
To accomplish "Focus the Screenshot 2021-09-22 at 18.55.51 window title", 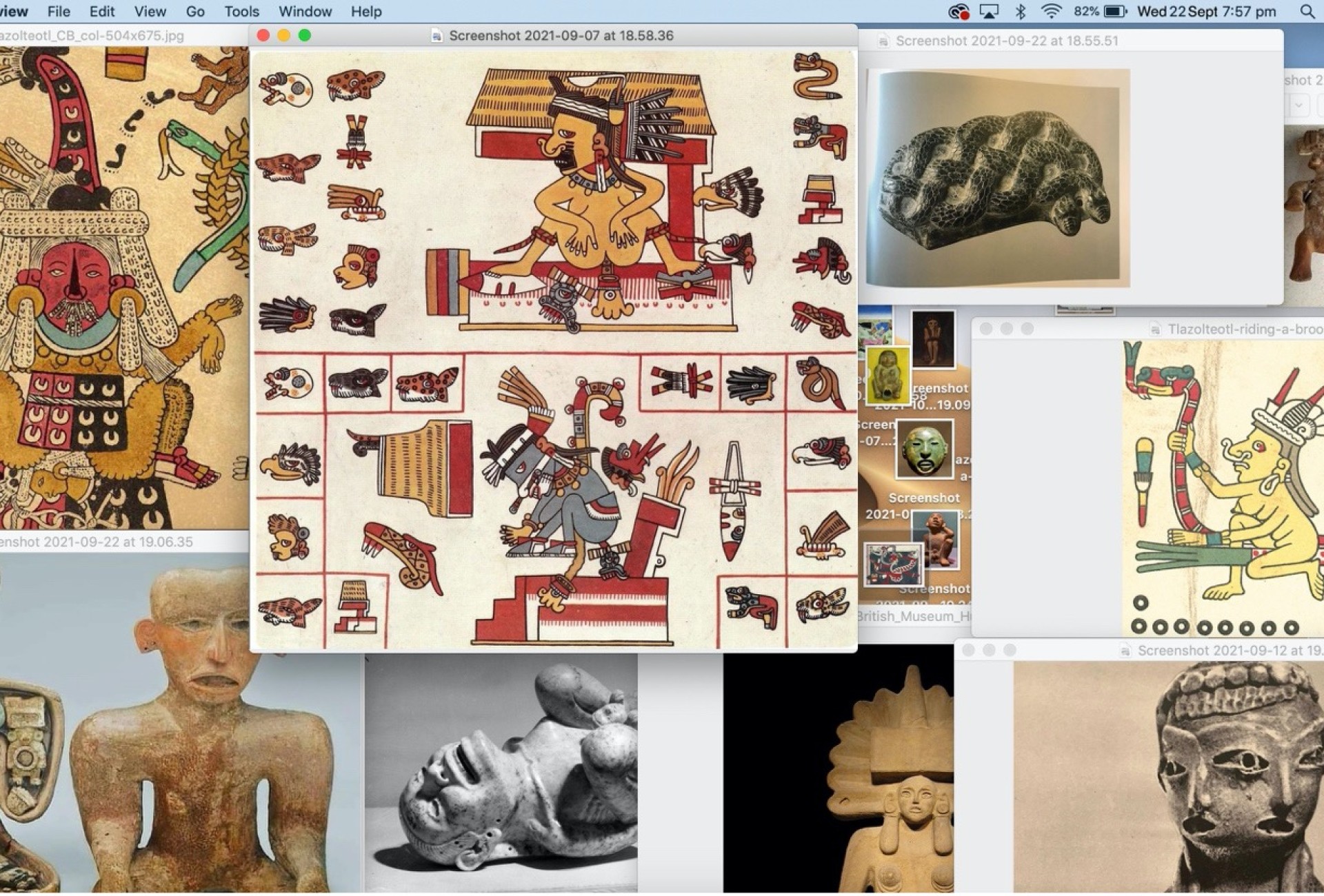I will point(1006,41).
